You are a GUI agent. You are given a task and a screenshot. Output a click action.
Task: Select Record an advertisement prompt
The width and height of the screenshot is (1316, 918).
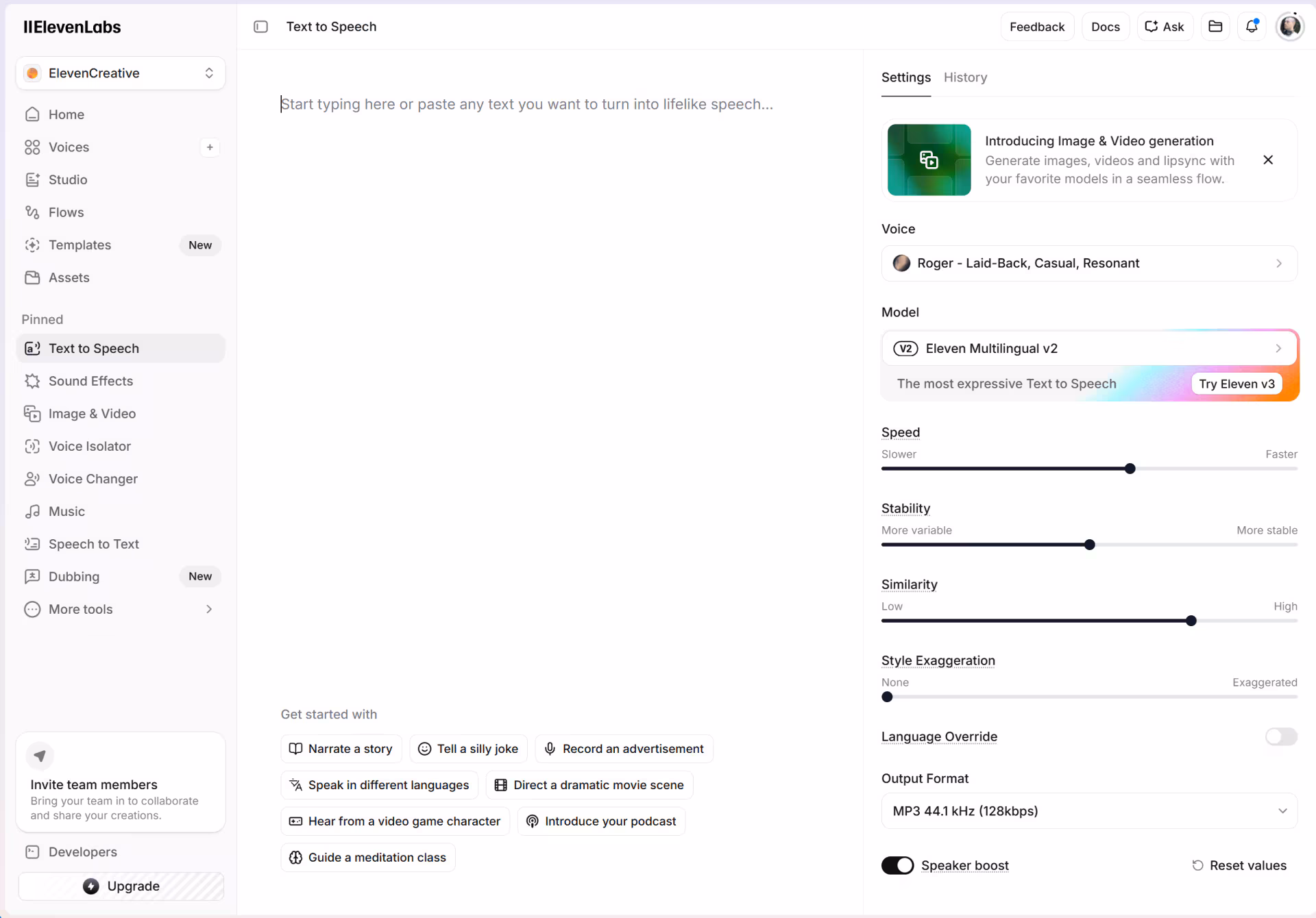tap(624, 749)
